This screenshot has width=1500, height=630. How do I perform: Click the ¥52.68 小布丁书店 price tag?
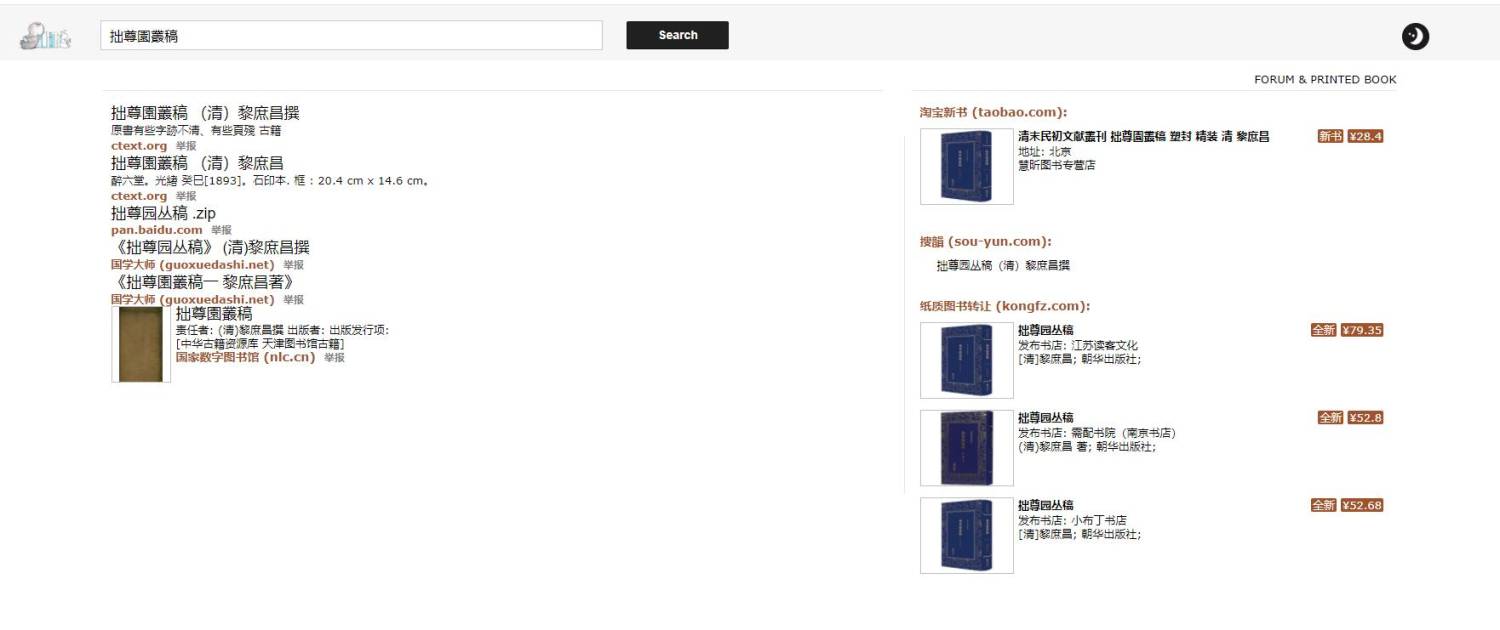[x=1361, y=505]
